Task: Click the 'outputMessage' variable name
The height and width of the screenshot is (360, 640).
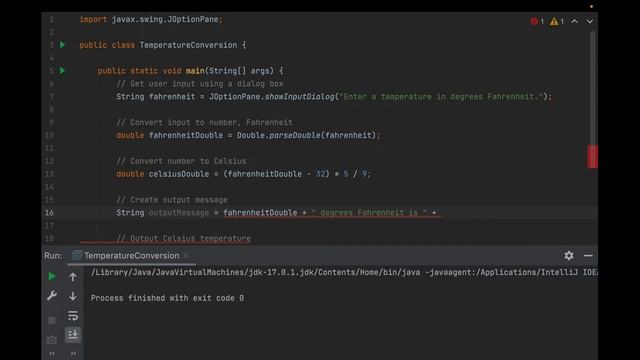Action: click(179, 213)
